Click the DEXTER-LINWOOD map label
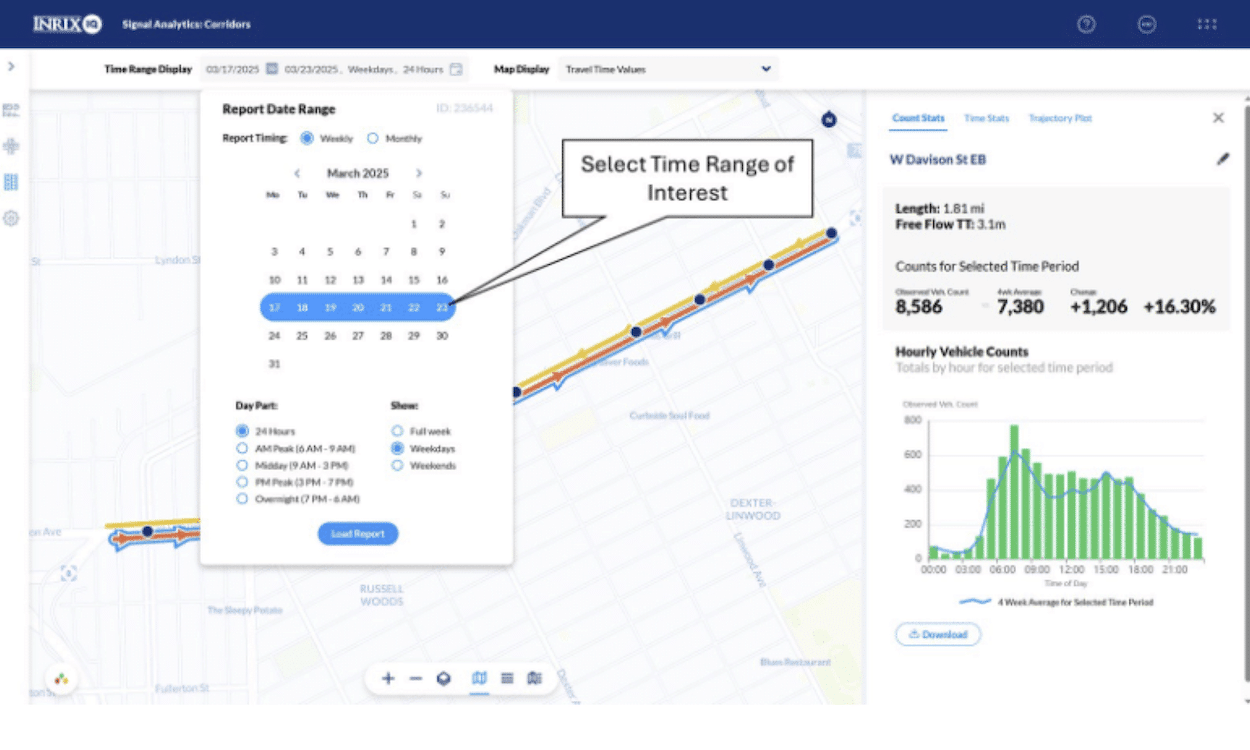This screenshot has height=750, width=1250. (753, 509)
